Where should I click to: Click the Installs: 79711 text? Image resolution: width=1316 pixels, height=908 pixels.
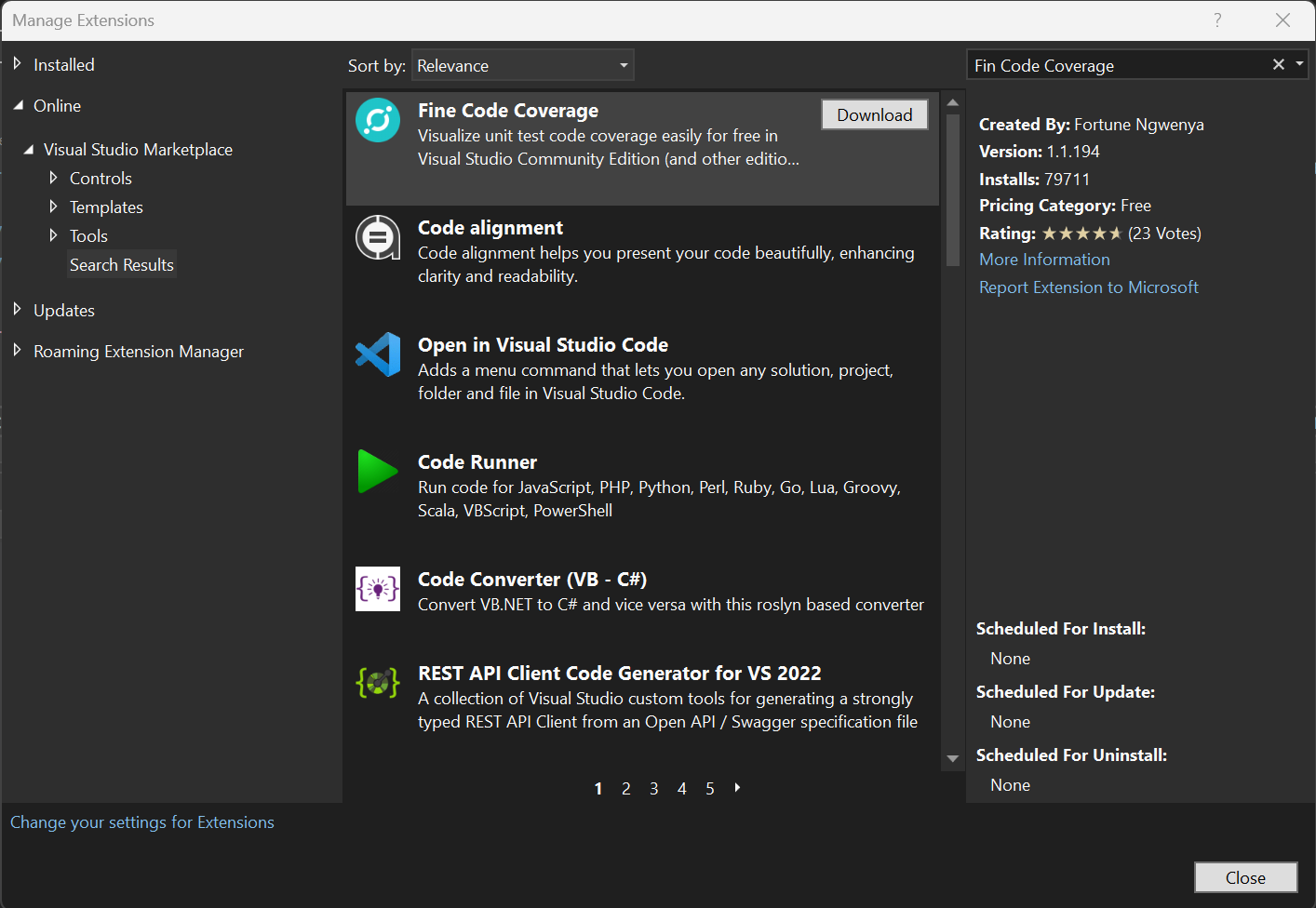[x=1034, y=179]
